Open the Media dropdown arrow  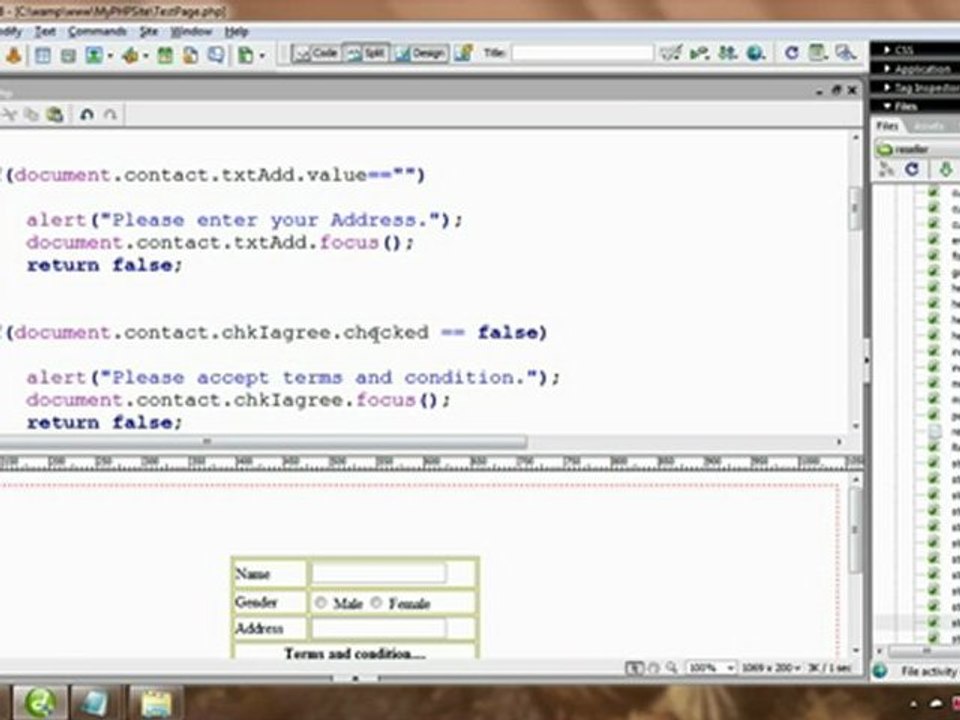click(146, 56)
